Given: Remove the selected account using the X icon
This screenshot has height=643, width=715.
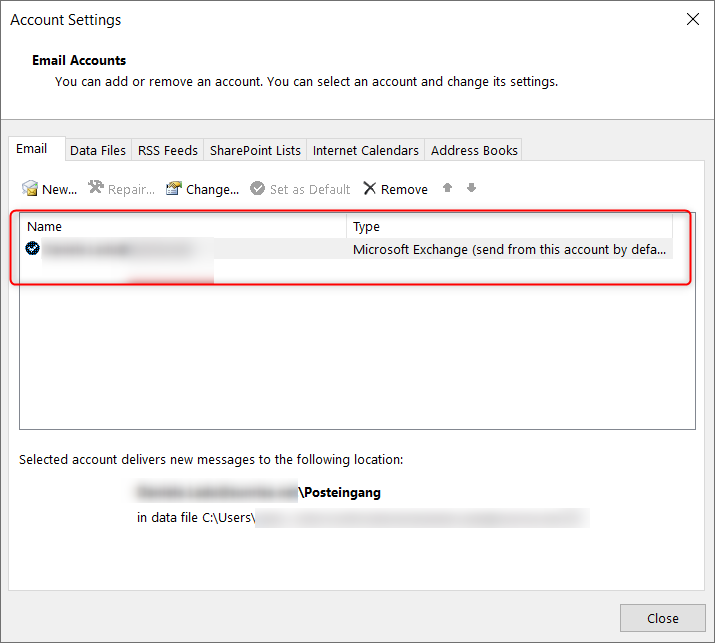Looking at the screenshot, I should point(370,188).
